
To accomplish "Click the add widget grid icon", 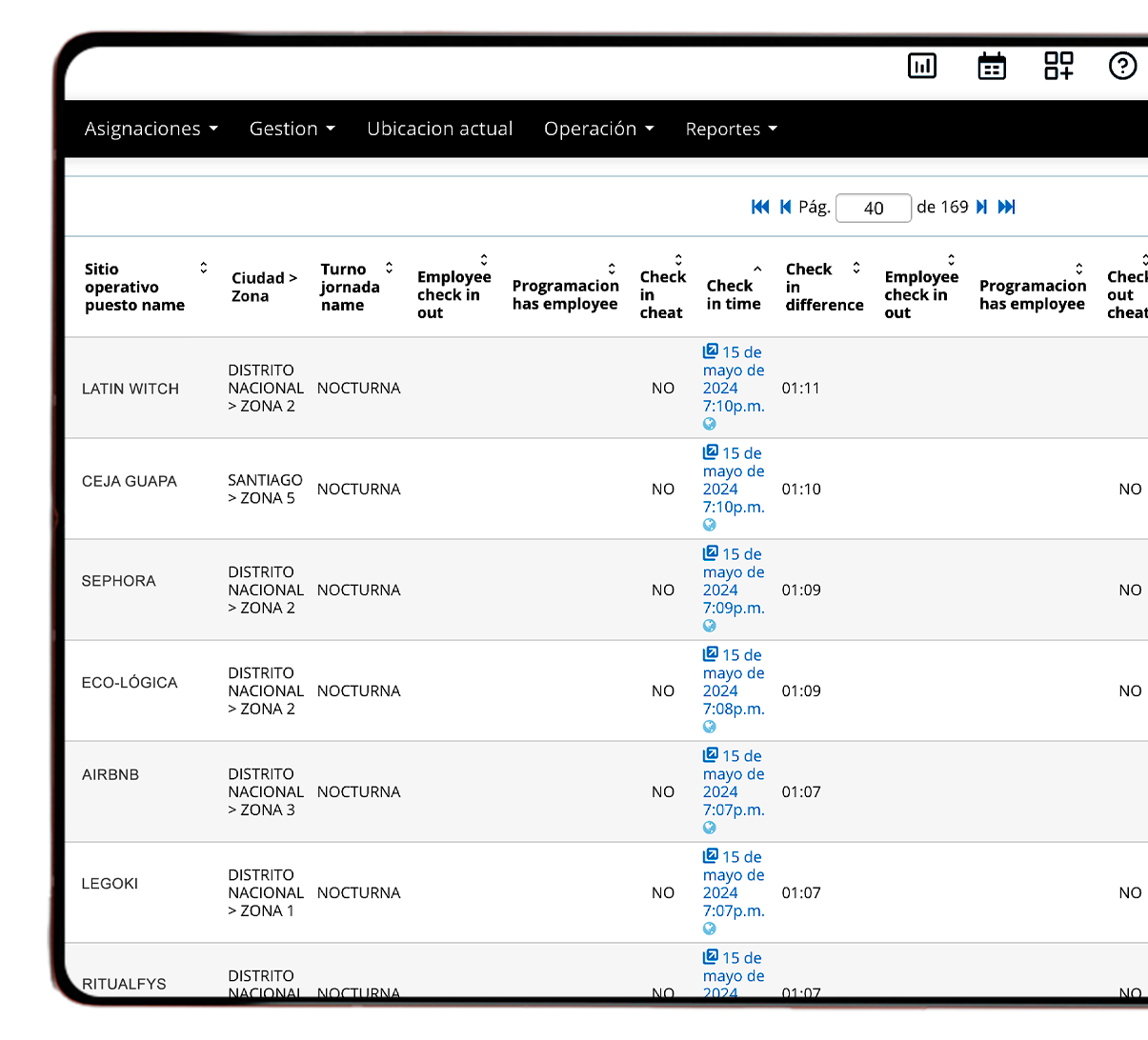I will coord(1058,67).
